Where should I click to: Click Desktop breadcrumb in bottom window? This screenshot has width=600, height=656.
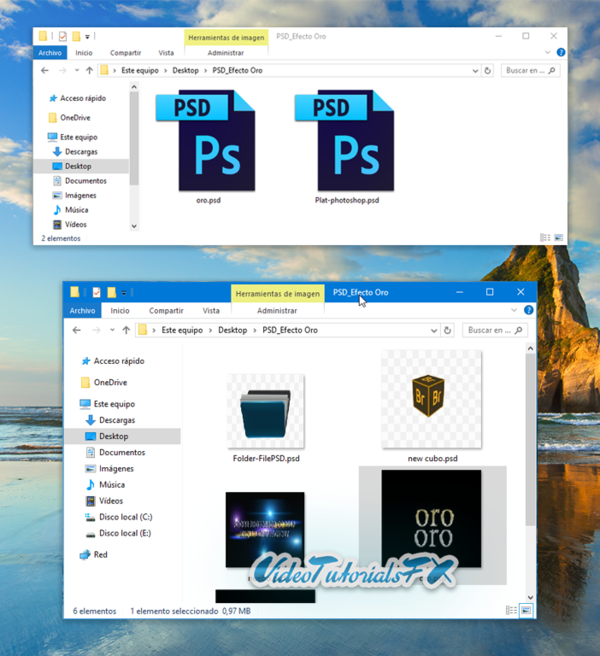pos(233,330)
